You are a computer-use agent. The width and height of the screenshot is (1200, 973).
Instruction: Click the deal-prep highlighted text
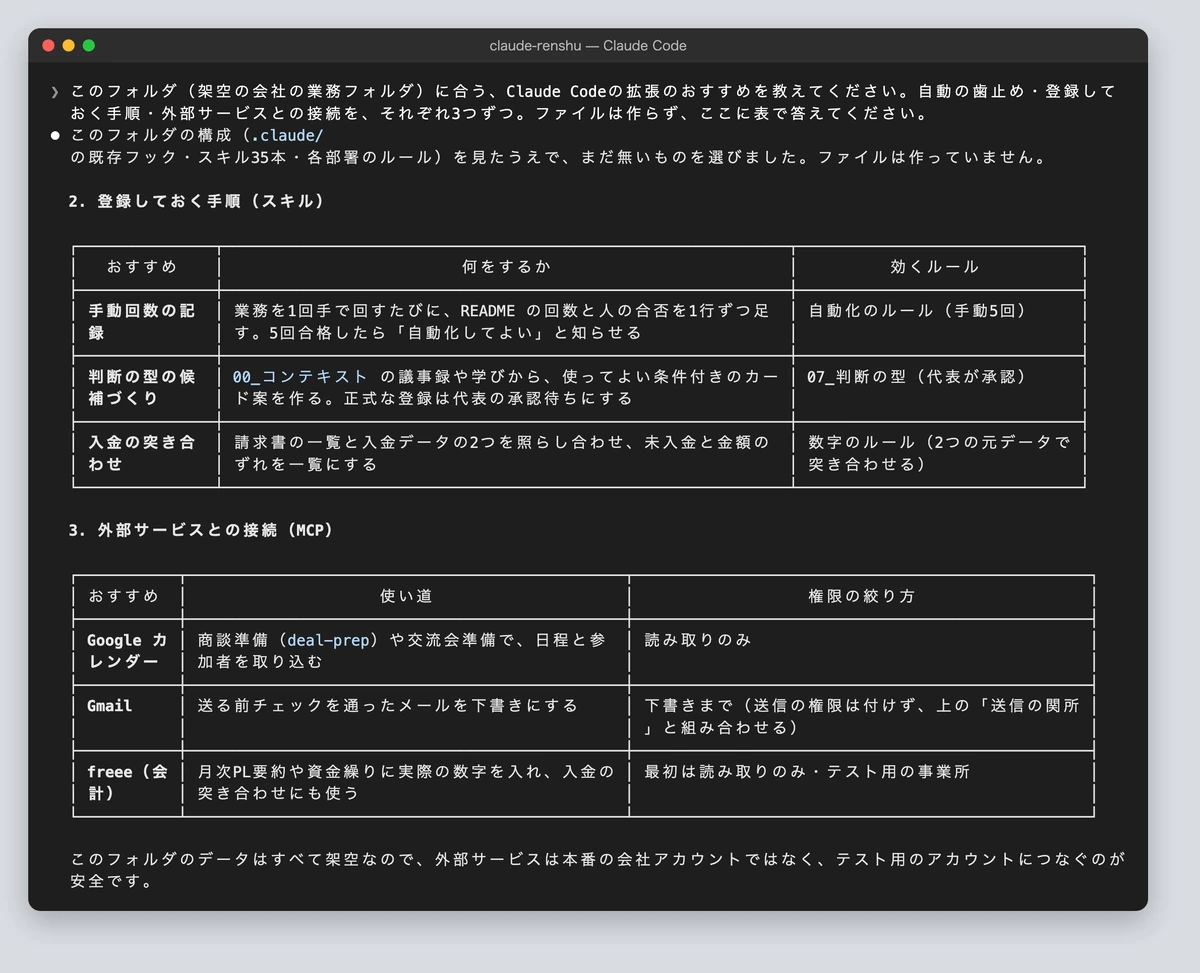[x=328, y=640]
